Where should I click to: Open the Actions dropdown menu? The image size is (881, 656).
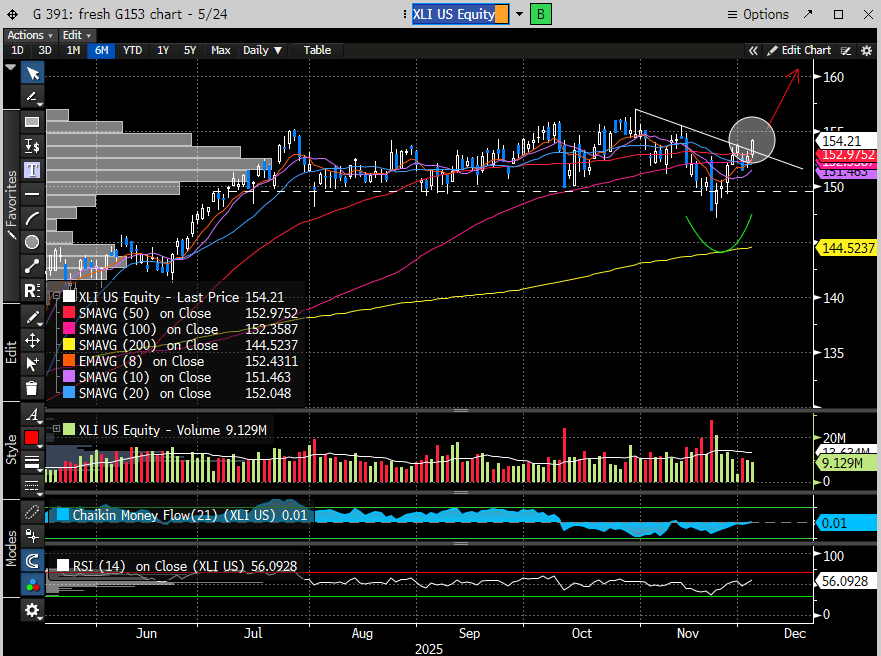click(x=30, y=35)
